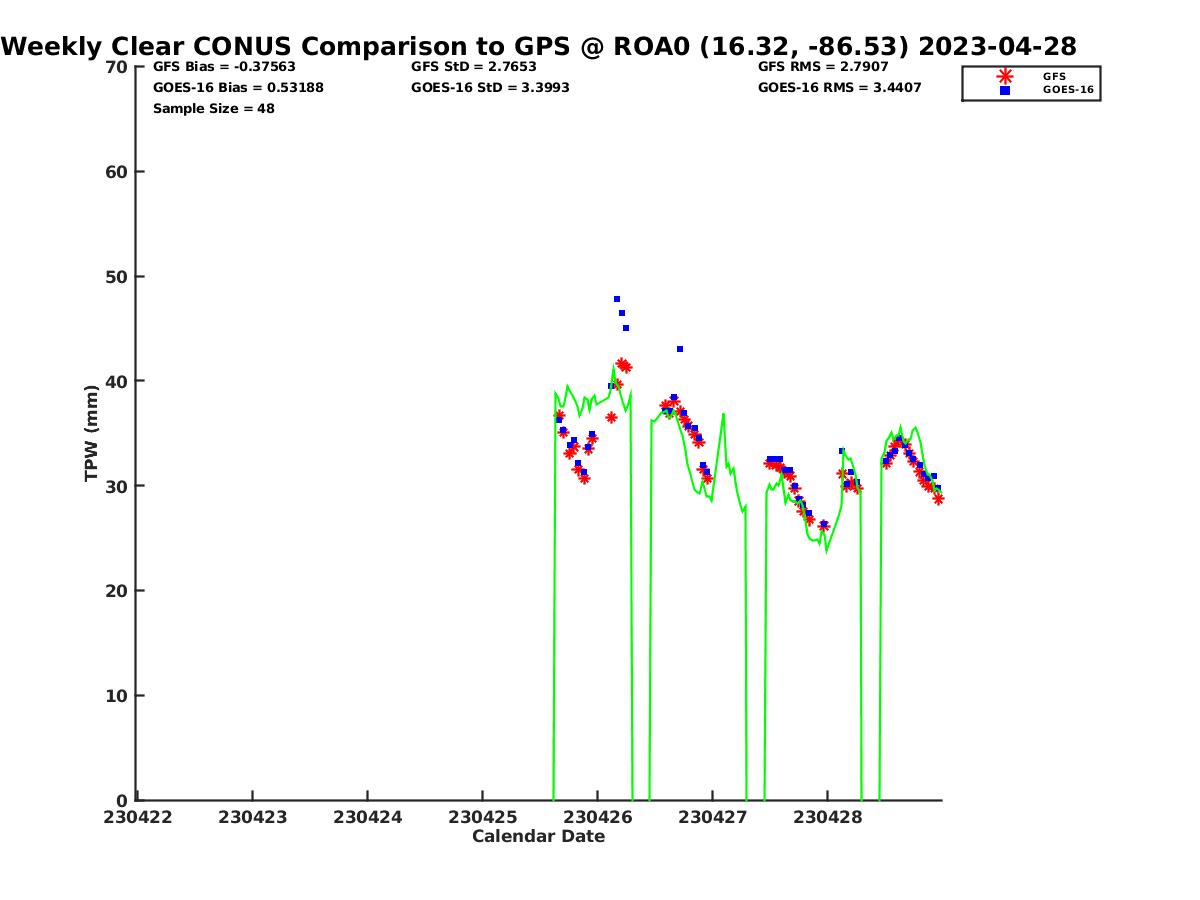Click the TPW (mm) y-axis label
Image resolution: width=1200 pixels, height=900 pixels.
[x=92, y=433]
